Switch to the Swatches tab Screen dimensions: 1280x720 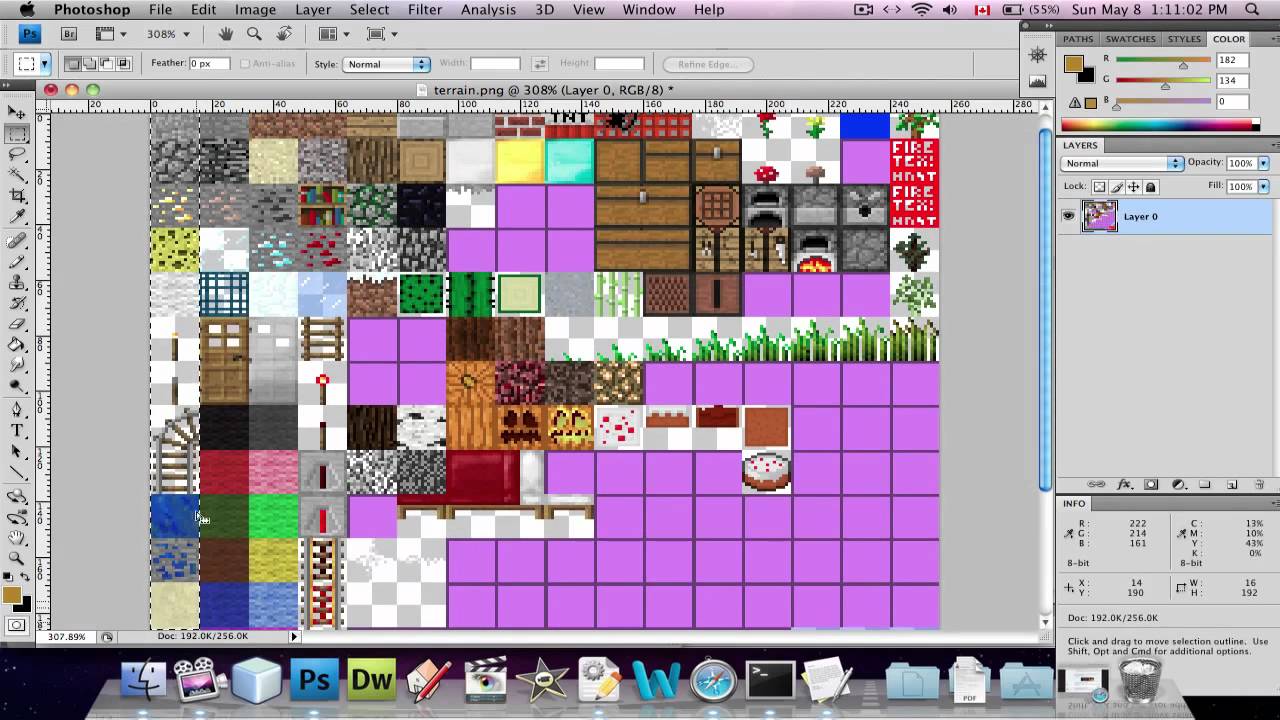(1130, 39)
